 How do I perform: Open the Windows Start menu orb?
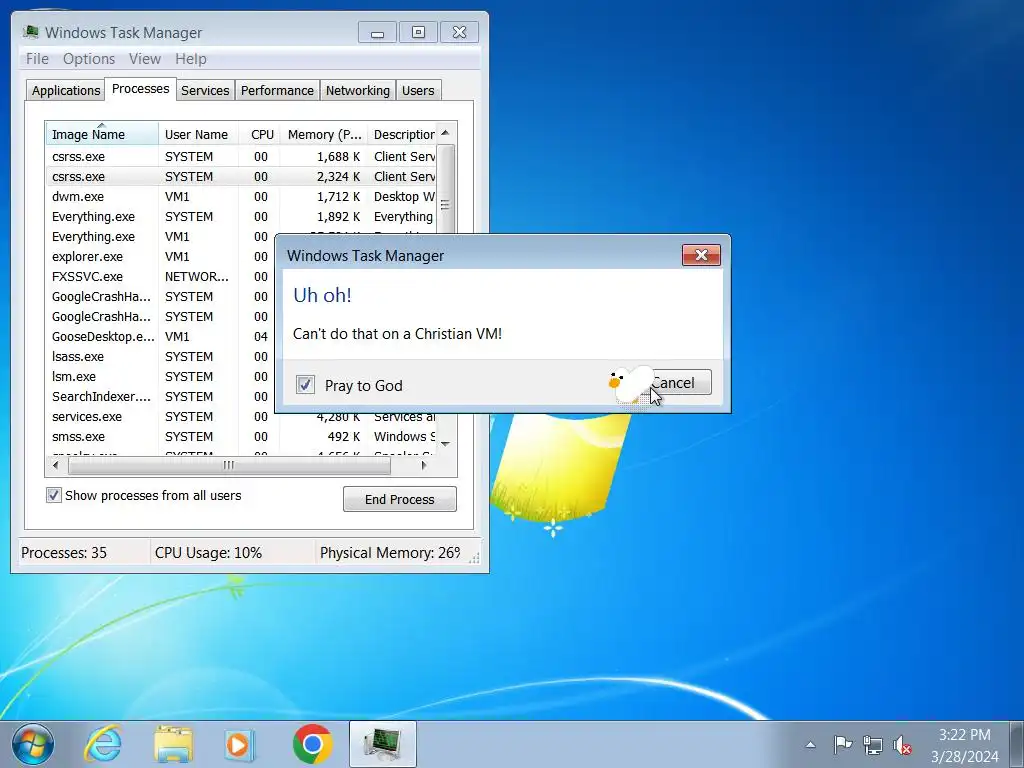point(33,744)
